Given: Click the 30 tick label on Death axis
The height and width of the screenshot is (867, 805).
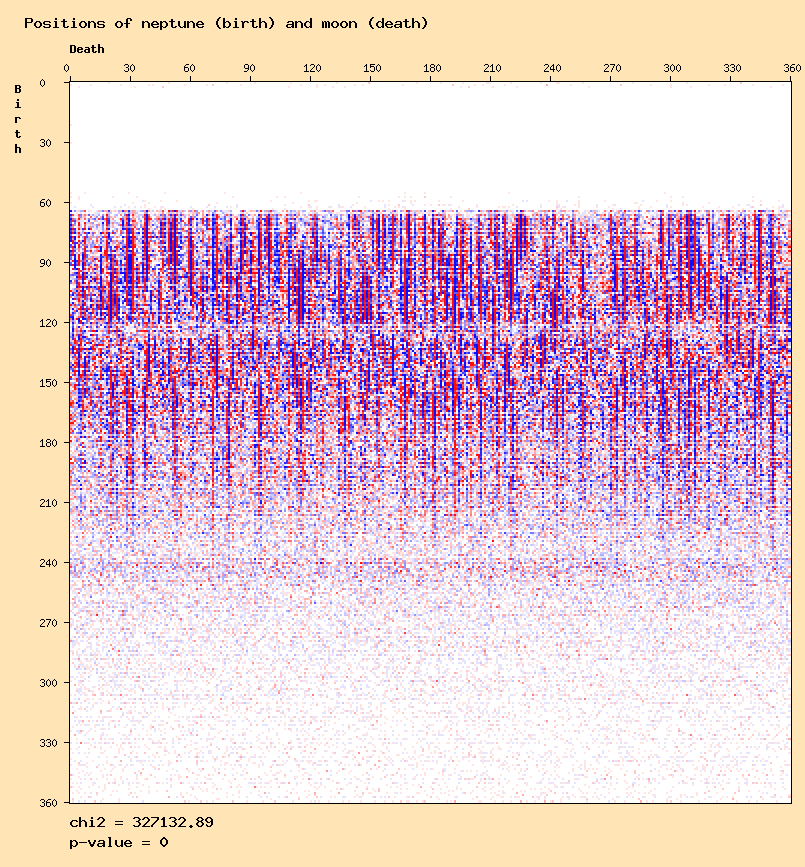Looking at the screenshot, I should [x=129, y=68].
